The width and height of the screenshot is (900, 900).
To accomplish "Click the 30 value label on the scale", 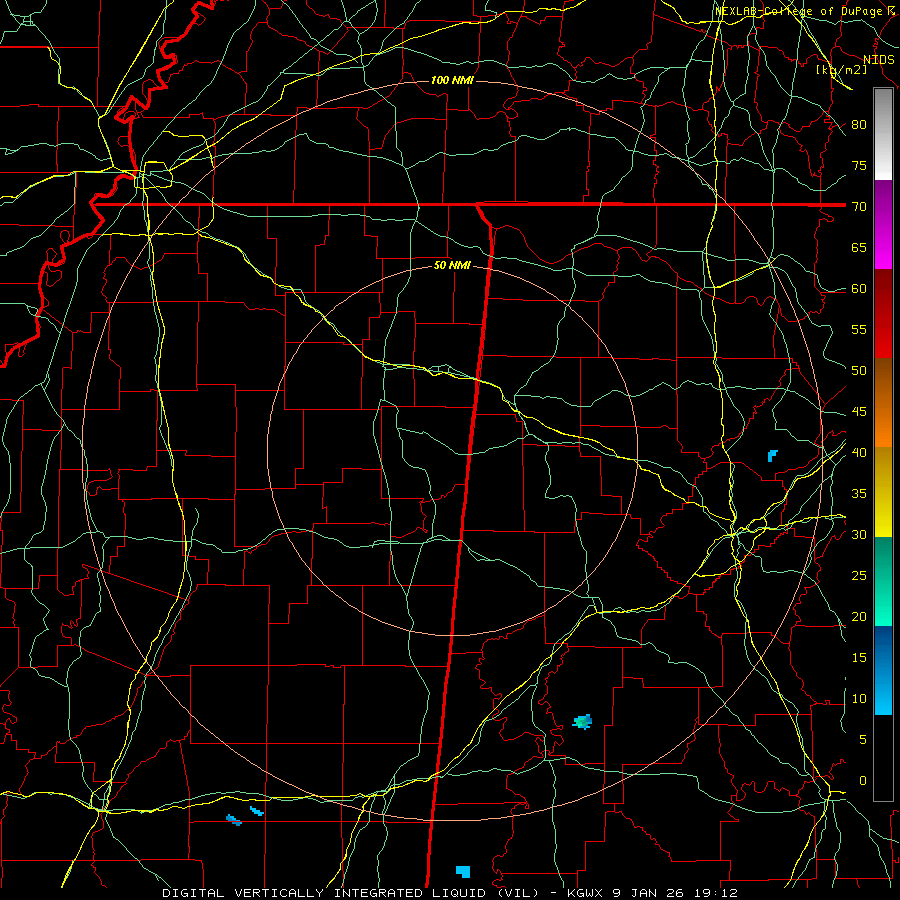I will (859, 535).
